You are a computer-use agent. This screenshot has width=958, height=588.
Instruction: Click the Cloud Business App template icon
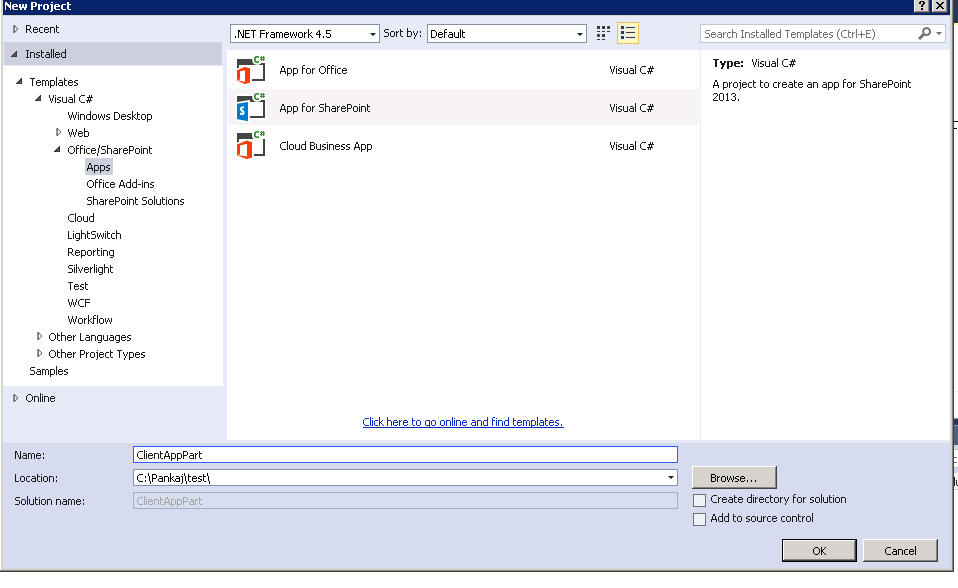[251, 145]
